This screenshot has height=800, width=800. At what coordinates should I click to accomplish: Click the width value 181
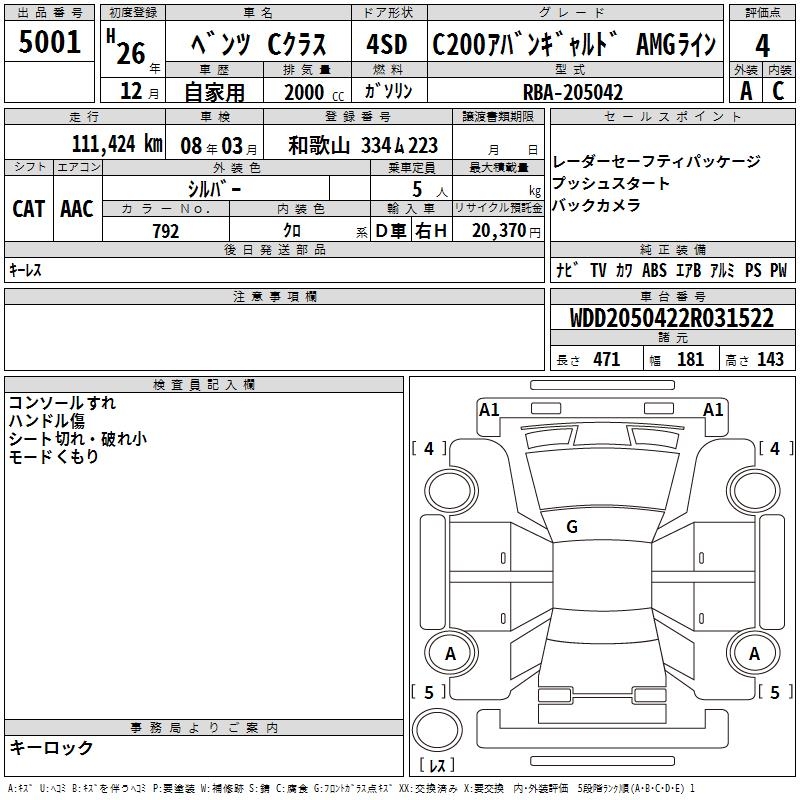[690, 360]
